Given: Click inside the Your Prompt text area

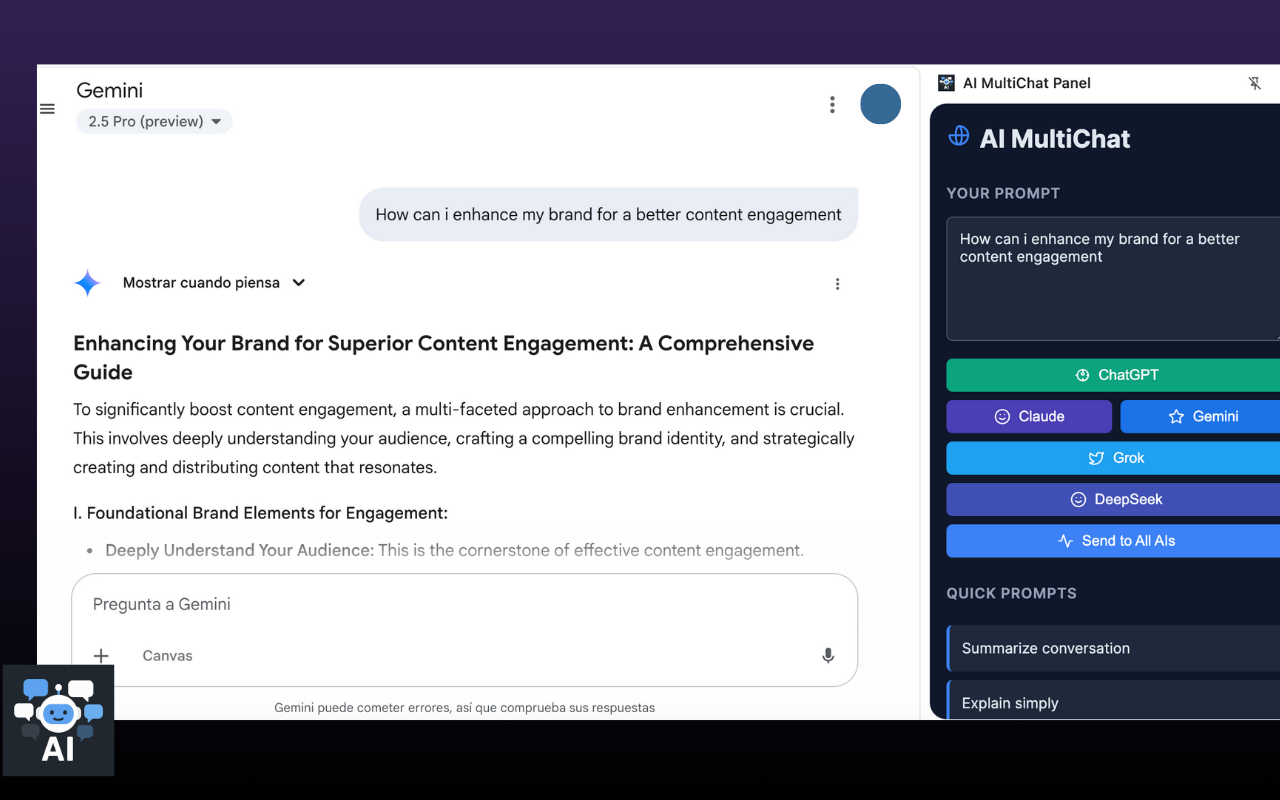Looking at the screenshot, I should (x=1113, y=279).
